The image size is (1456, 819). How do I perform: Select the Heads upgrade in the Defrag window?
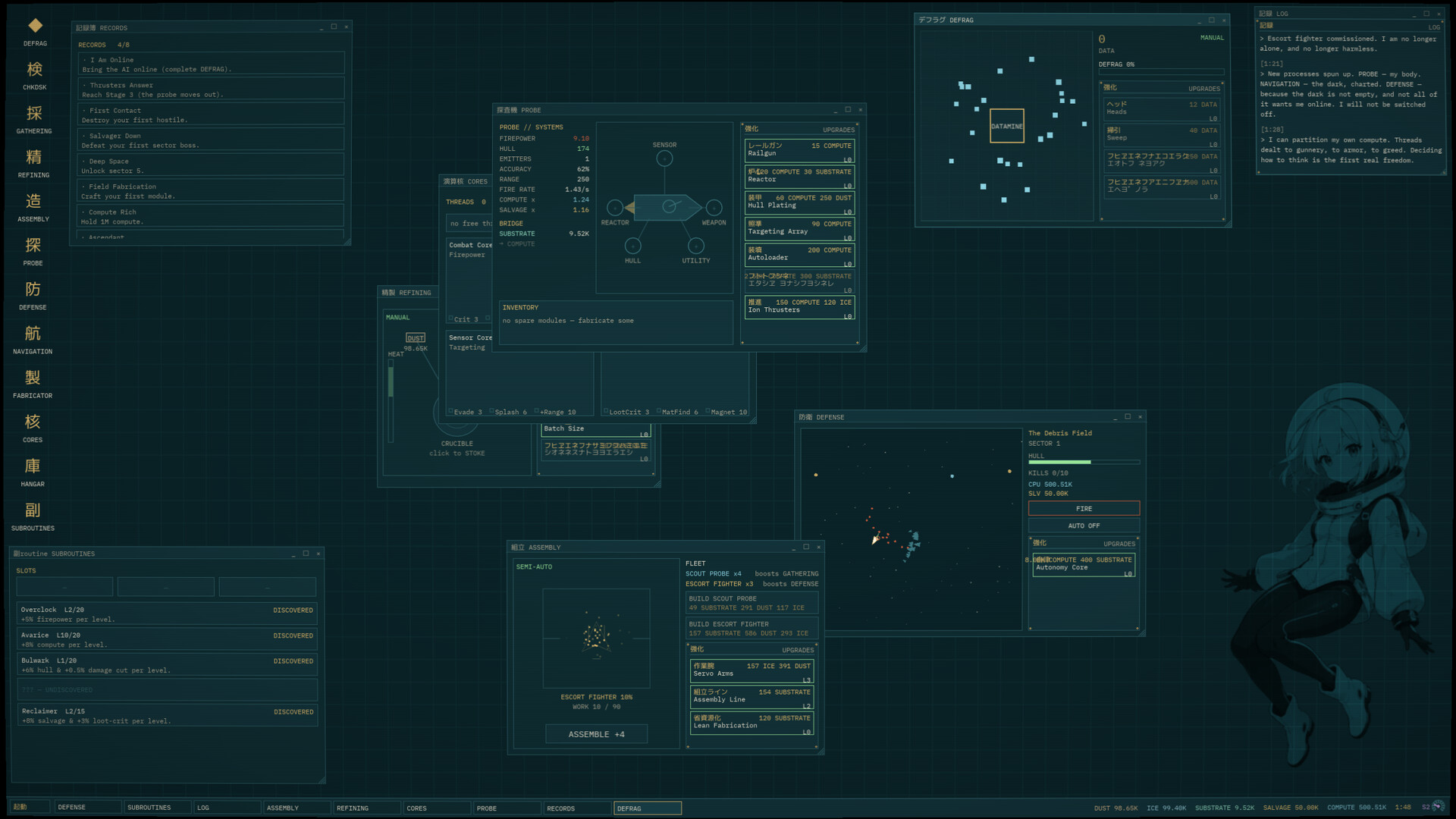coord(1162,110)
